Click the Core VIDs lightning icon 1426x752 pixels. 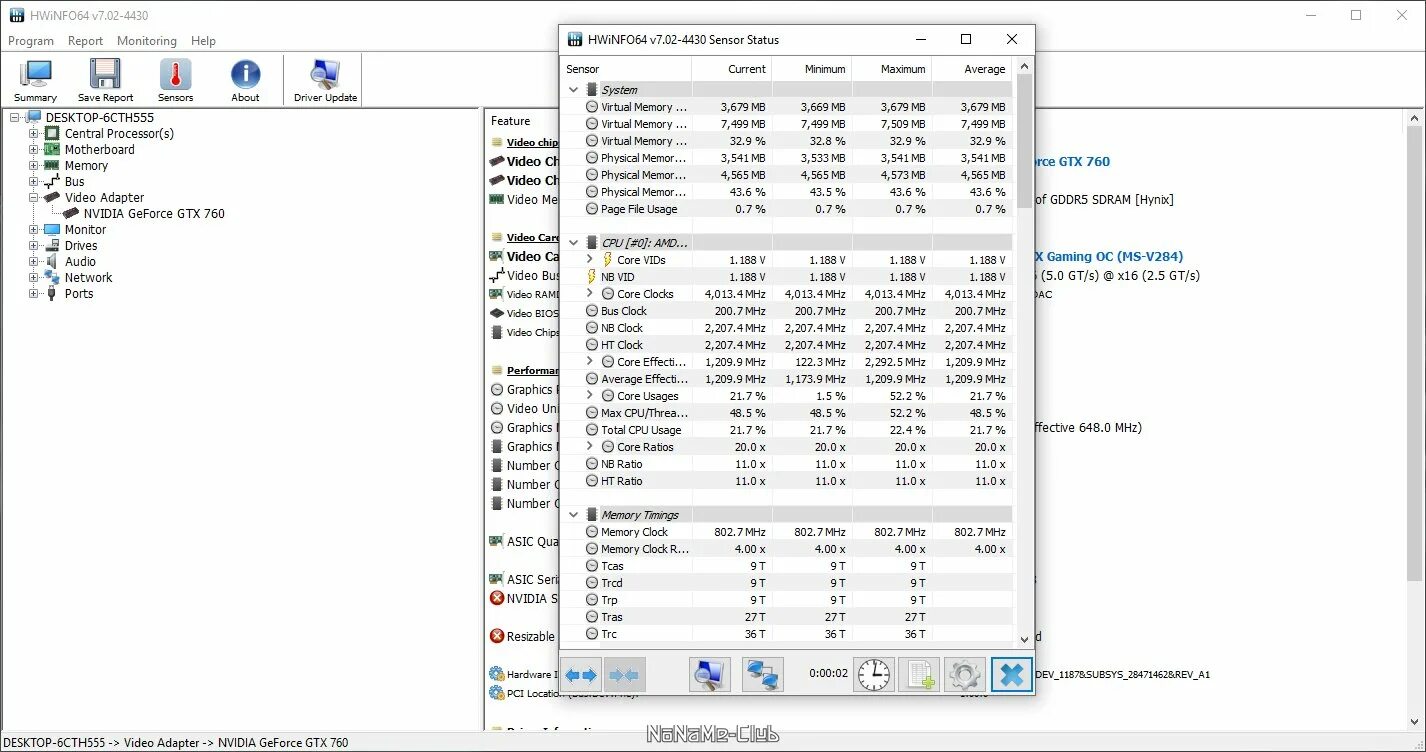click(x=607, y=260)
